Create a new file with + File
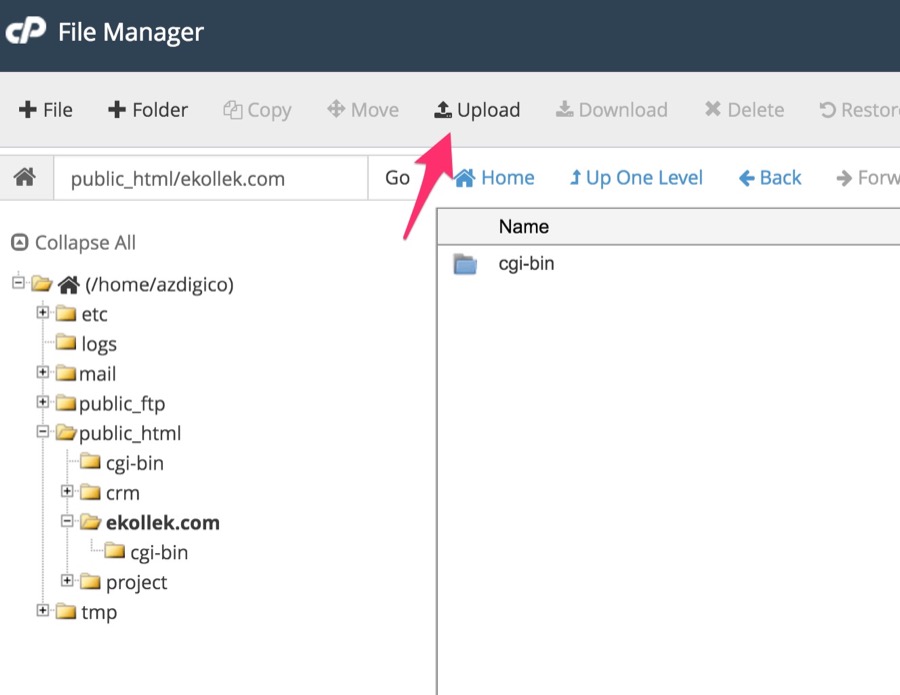The width and height of the screenshot is (900, 695). coord(45,110)
